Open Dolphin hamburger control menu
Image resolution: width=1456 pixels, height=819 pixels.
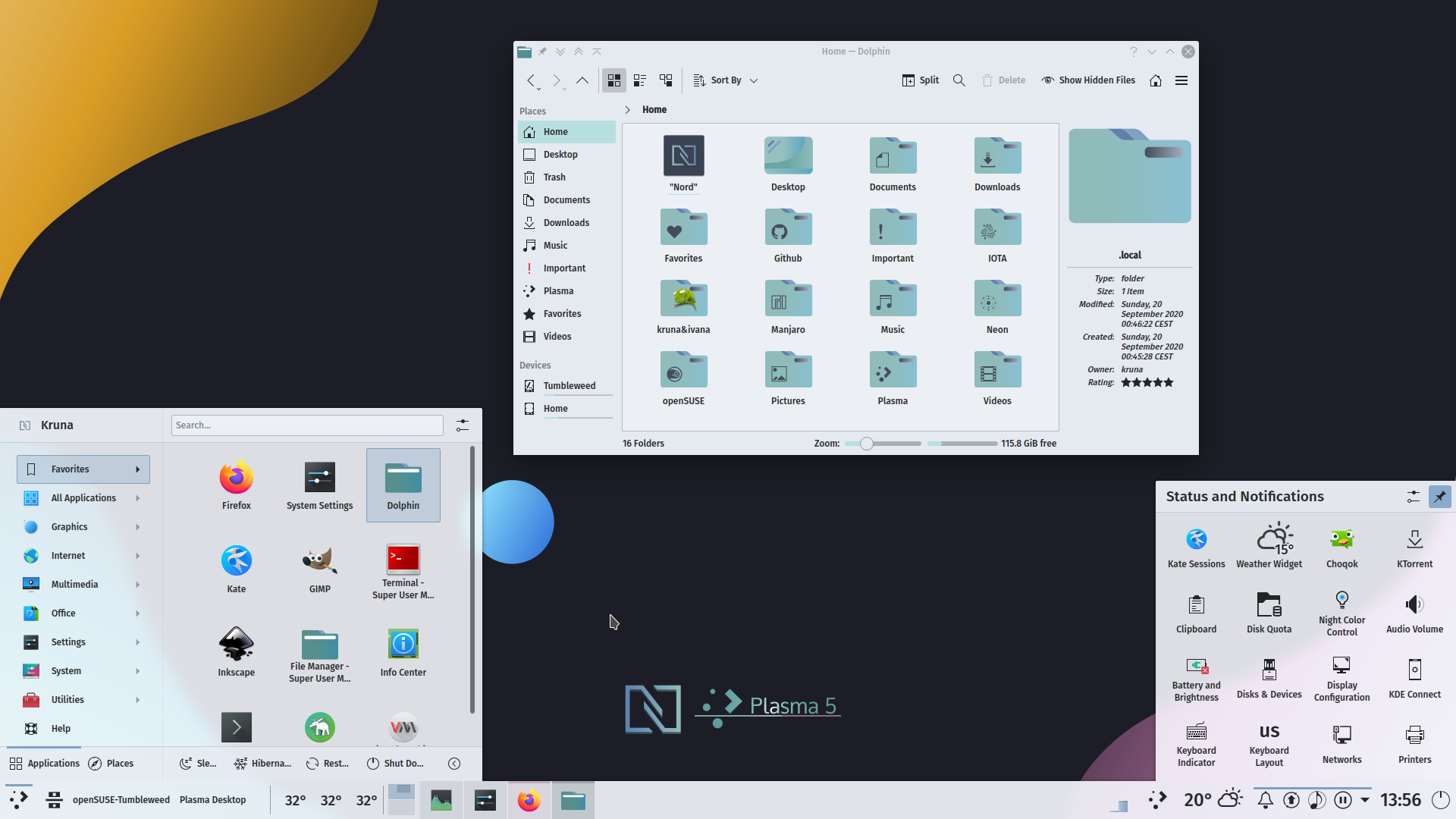click(1181, 80)
